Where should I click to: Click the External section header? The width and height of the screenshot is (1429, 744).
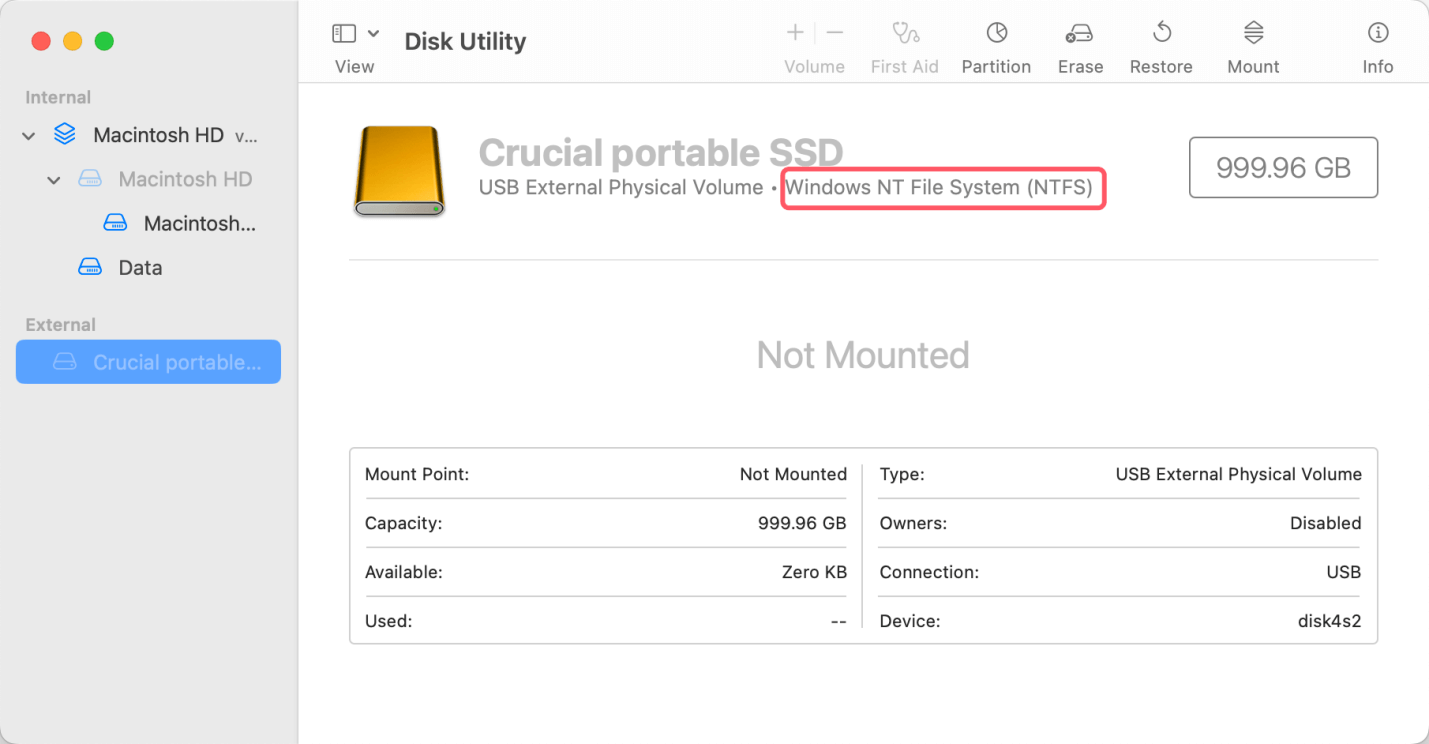point(60,324)
